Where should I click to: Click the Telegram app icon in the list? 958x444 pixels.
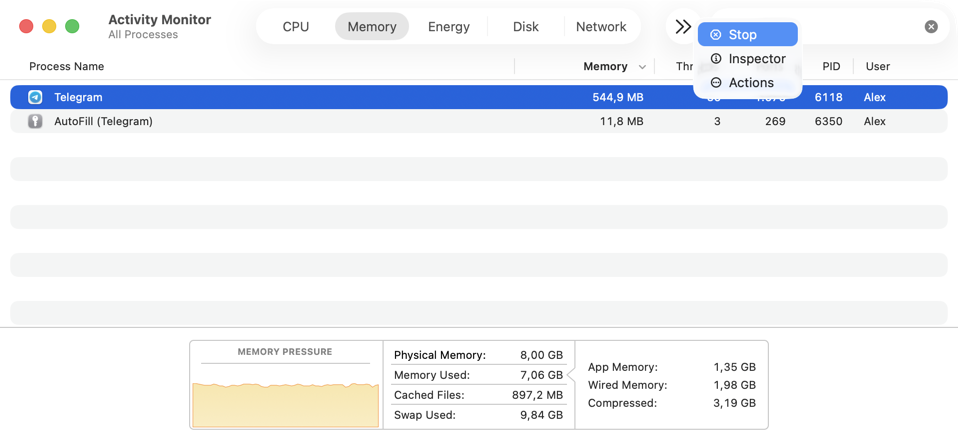[x=35, y=97]
